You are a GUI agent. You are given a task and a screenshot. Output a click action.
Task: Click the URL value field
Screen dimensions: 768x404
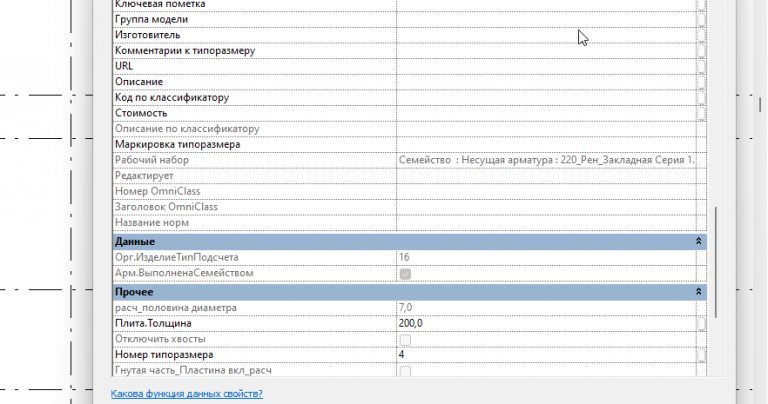click(x=546, y=67)
